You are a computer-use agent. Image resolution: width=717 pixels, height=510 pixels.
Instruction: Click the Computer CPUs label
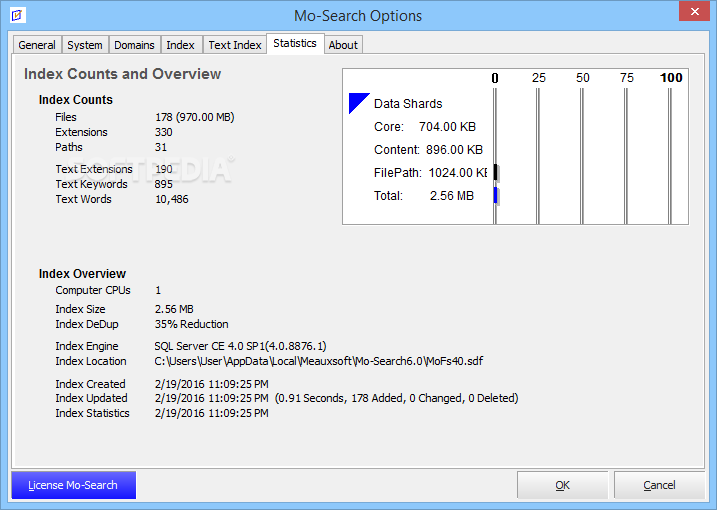[x=93, y=290]
